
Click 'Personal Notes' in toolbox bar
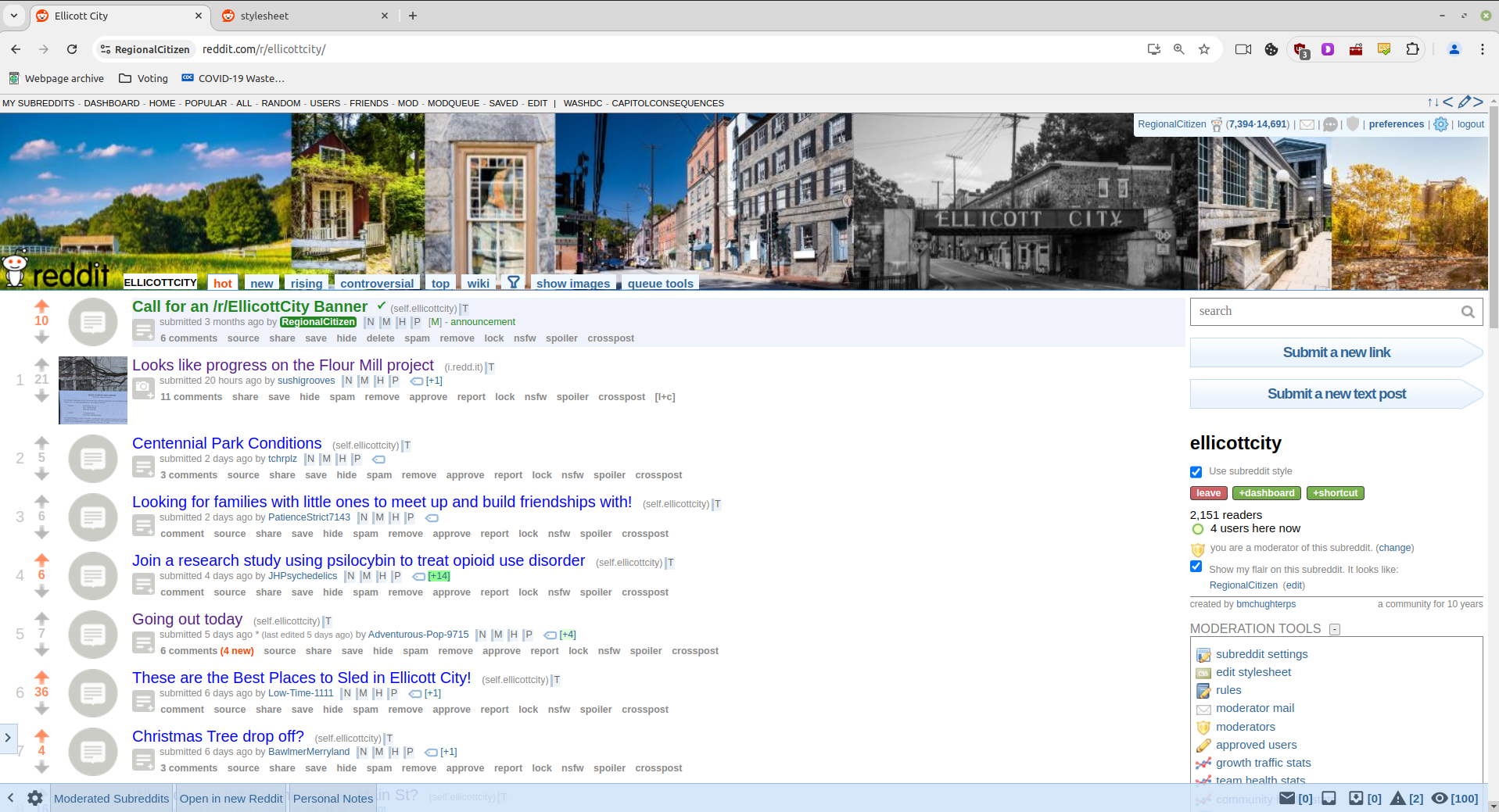(333, 798)
